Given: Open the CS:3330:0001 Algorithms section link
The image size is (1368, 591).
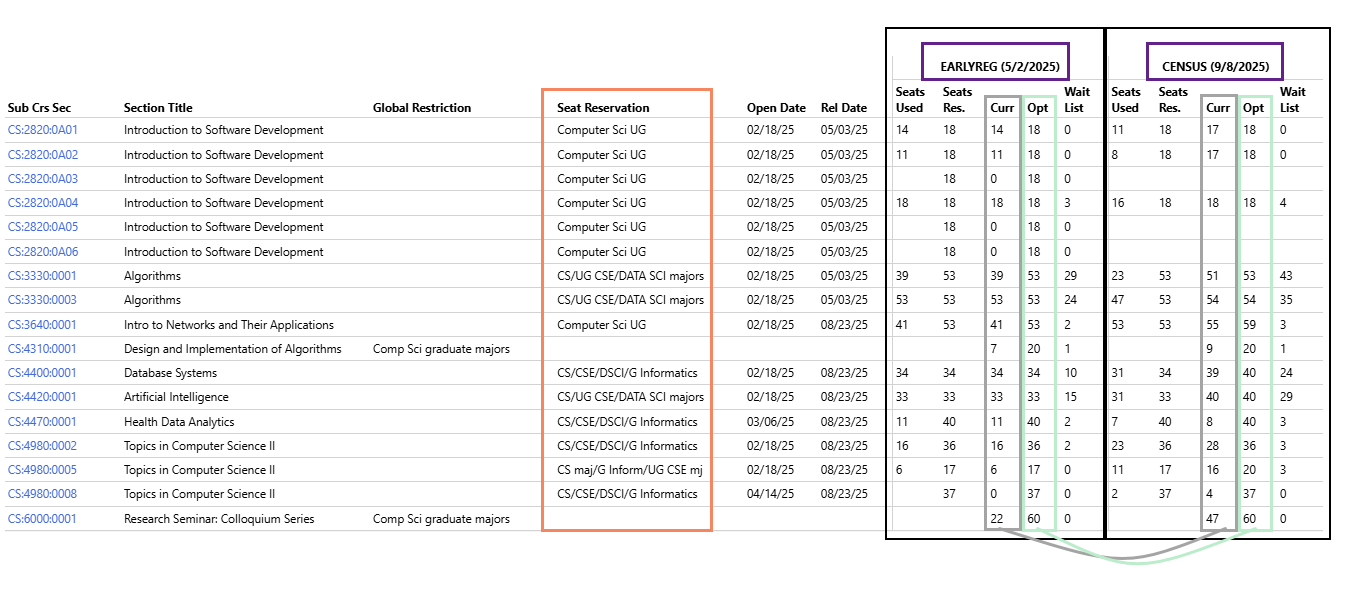Looking at the screenshot, I should (40, 275).
